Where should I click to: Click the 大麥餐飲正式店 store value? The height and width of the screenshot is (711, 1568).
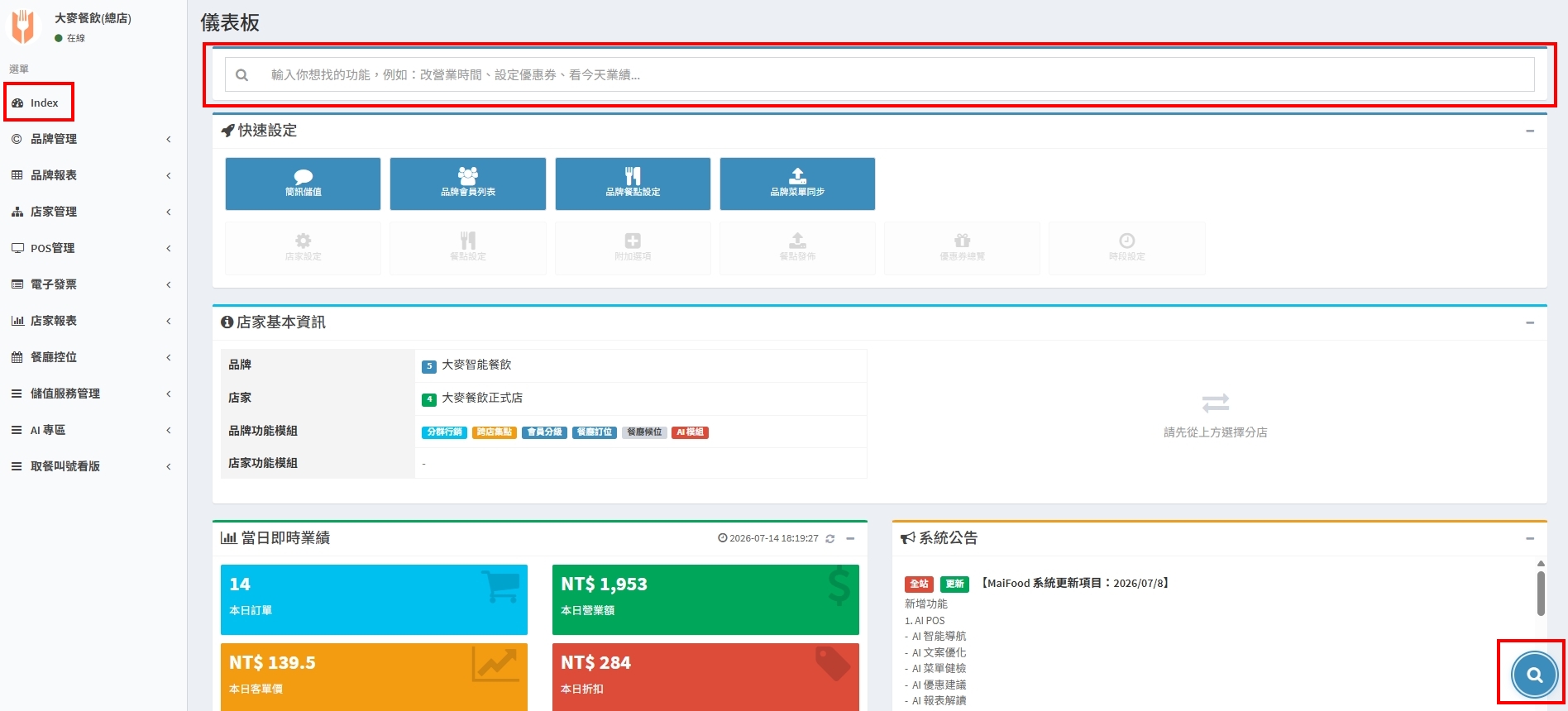point(482,398)
